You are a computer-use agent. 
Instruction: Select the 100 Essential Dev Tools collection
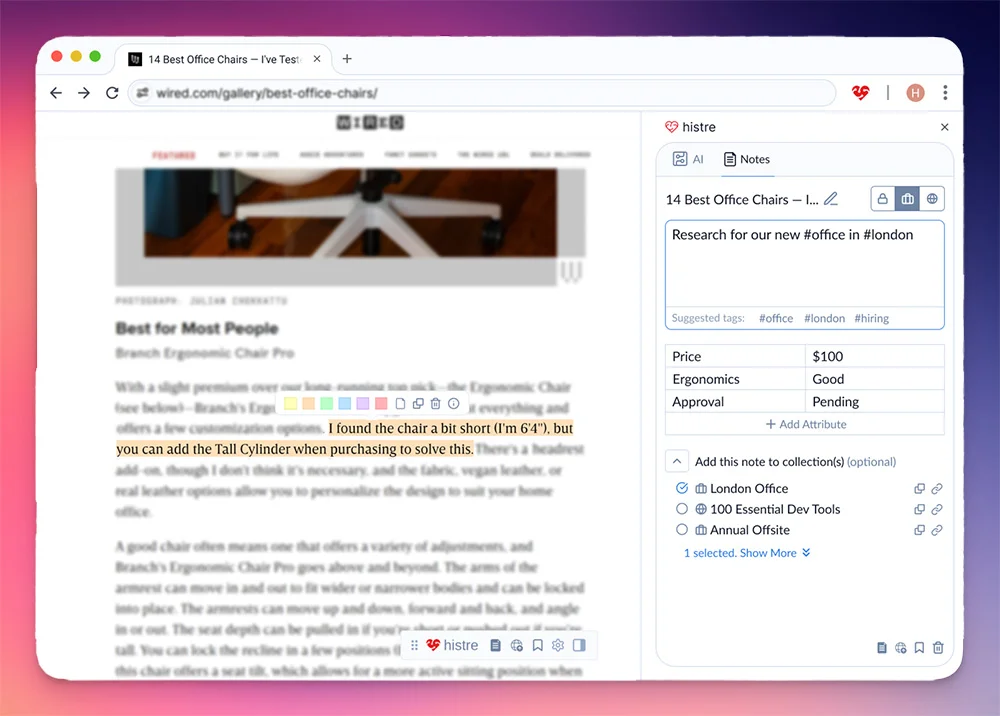(x=682, y=509)
